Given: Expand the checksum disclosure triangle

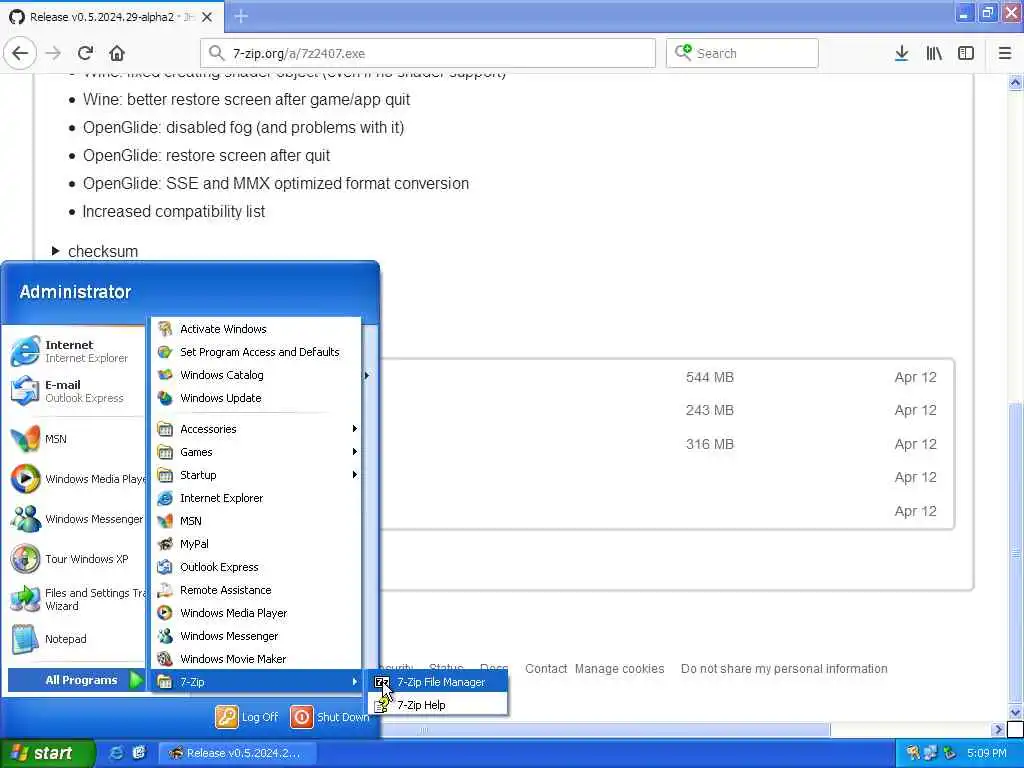Looking at the screenshot, I should (55, 251).
